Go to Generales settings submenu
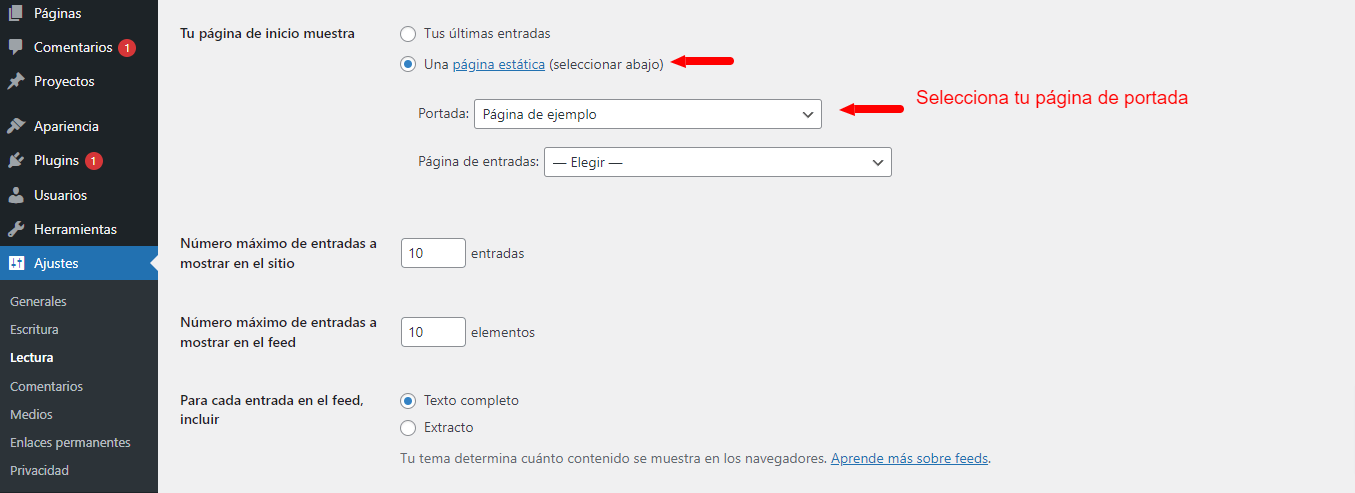 (x=38, y=301)
